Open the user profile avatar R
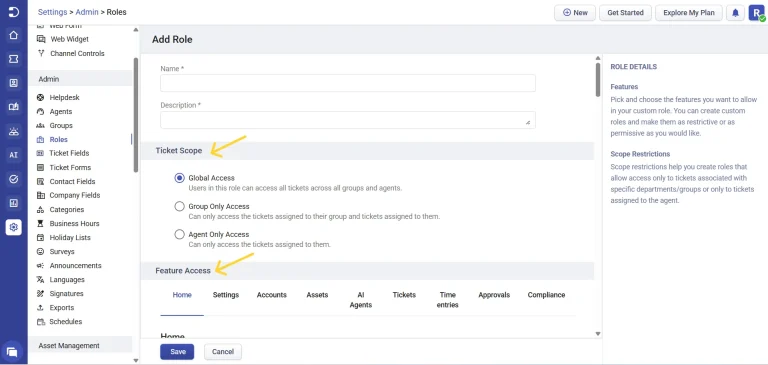768x365 pixels. tap(756, 13)
